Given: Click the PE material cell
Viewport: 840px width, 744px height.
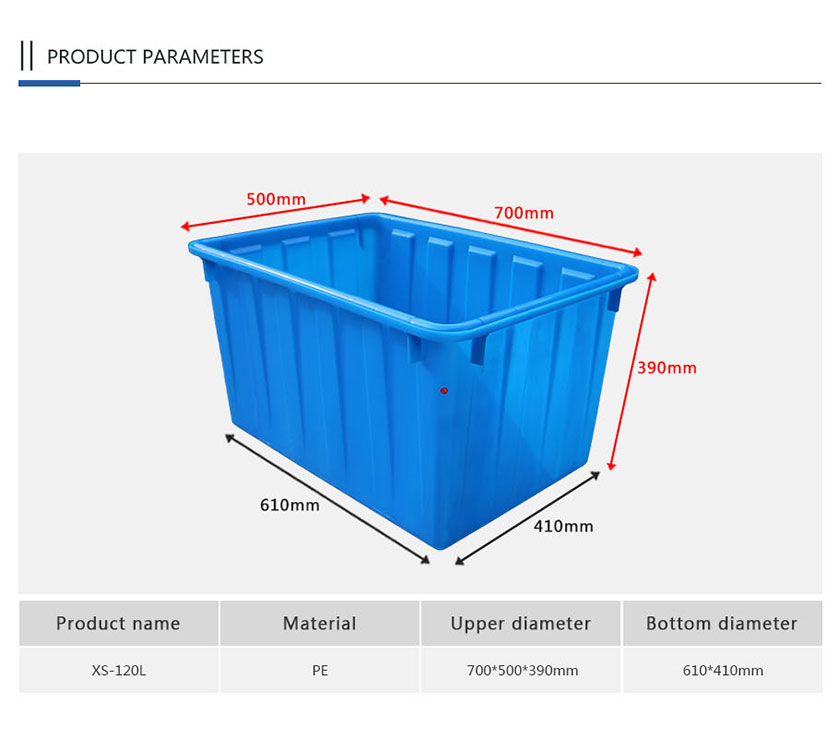Looking at the screenshot, I should (320, 671).
